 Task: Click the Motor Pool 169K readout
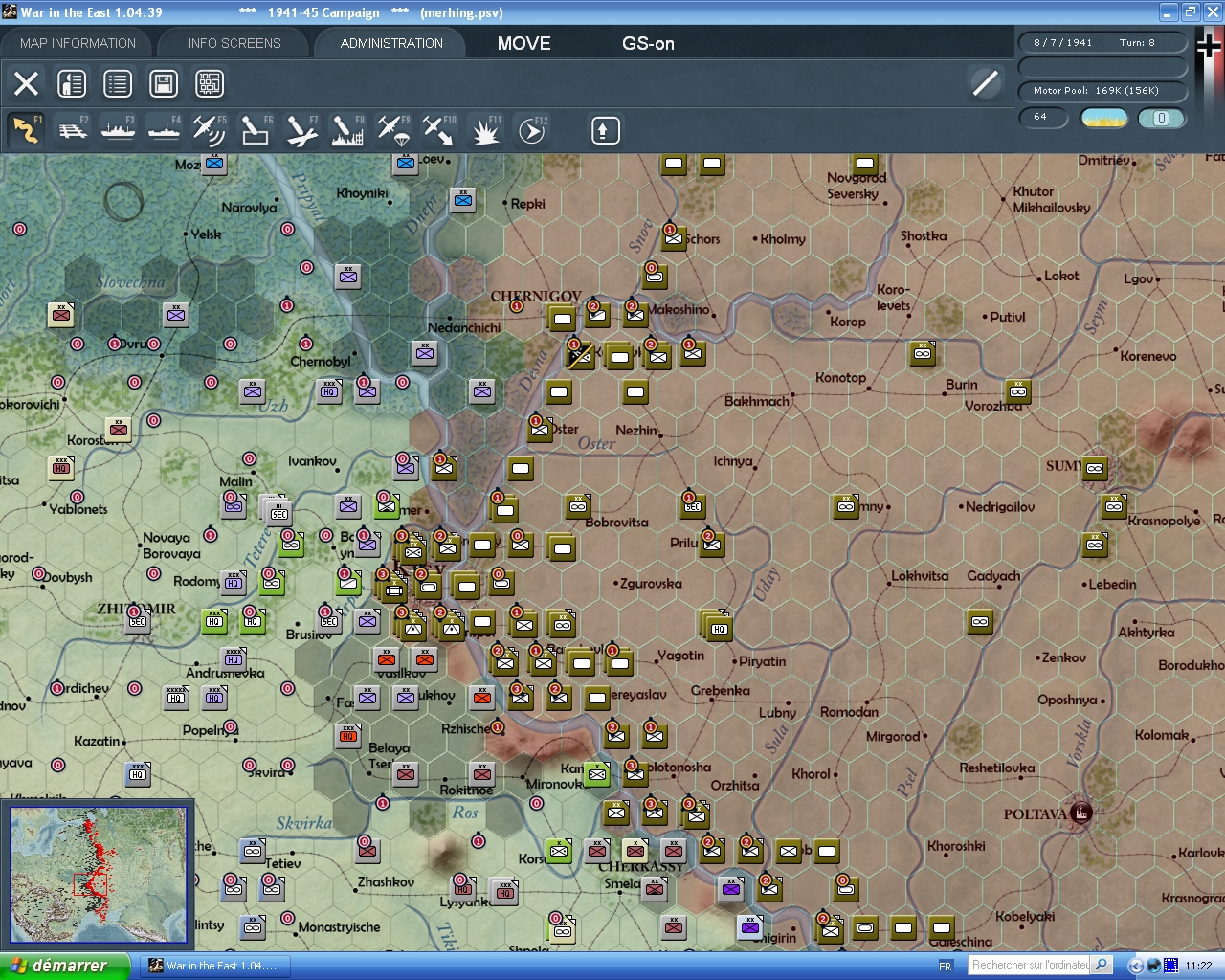point(1102,90)
